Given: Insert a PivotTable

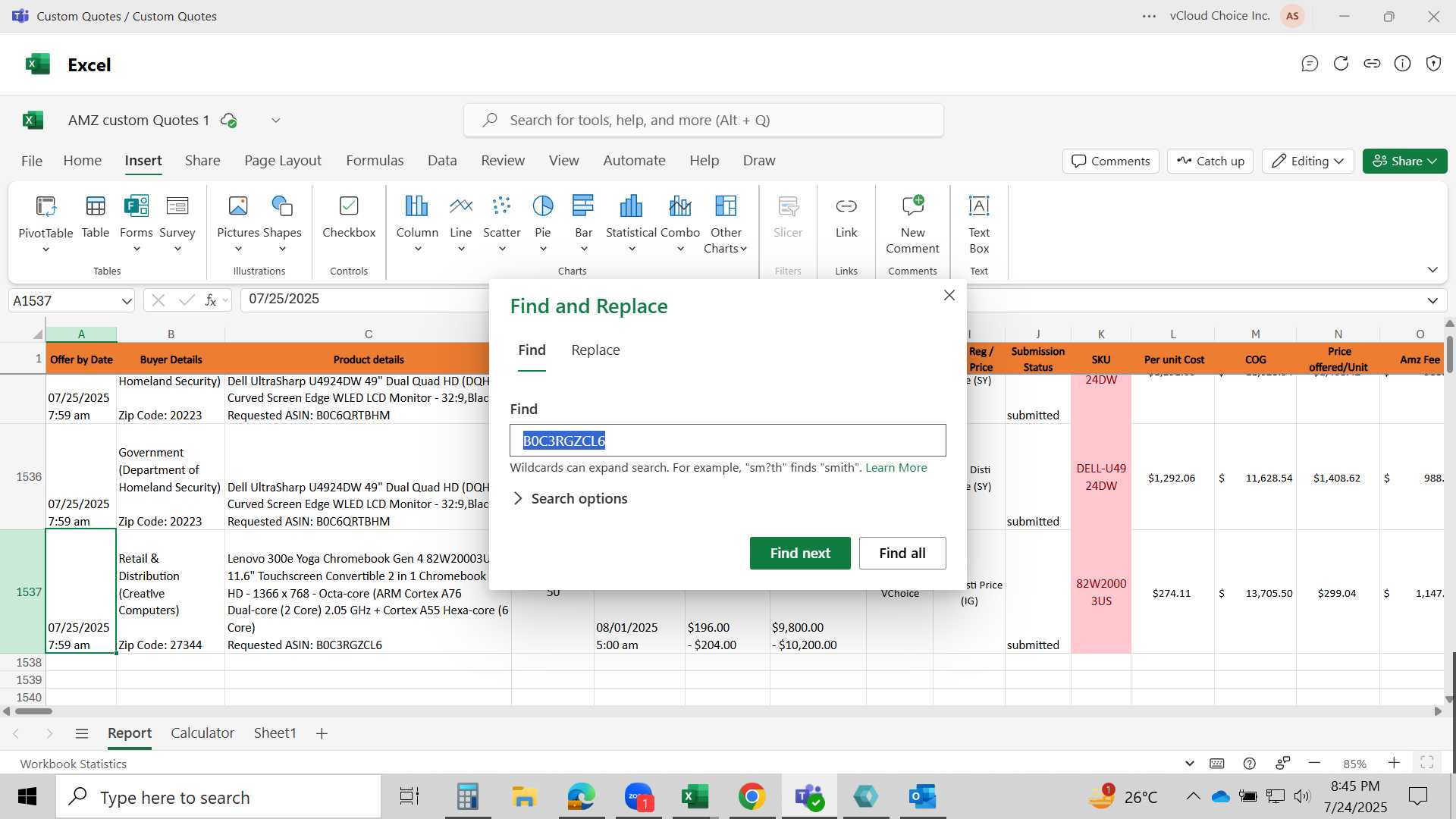Looking at the screenshot, I should point(45,224).
